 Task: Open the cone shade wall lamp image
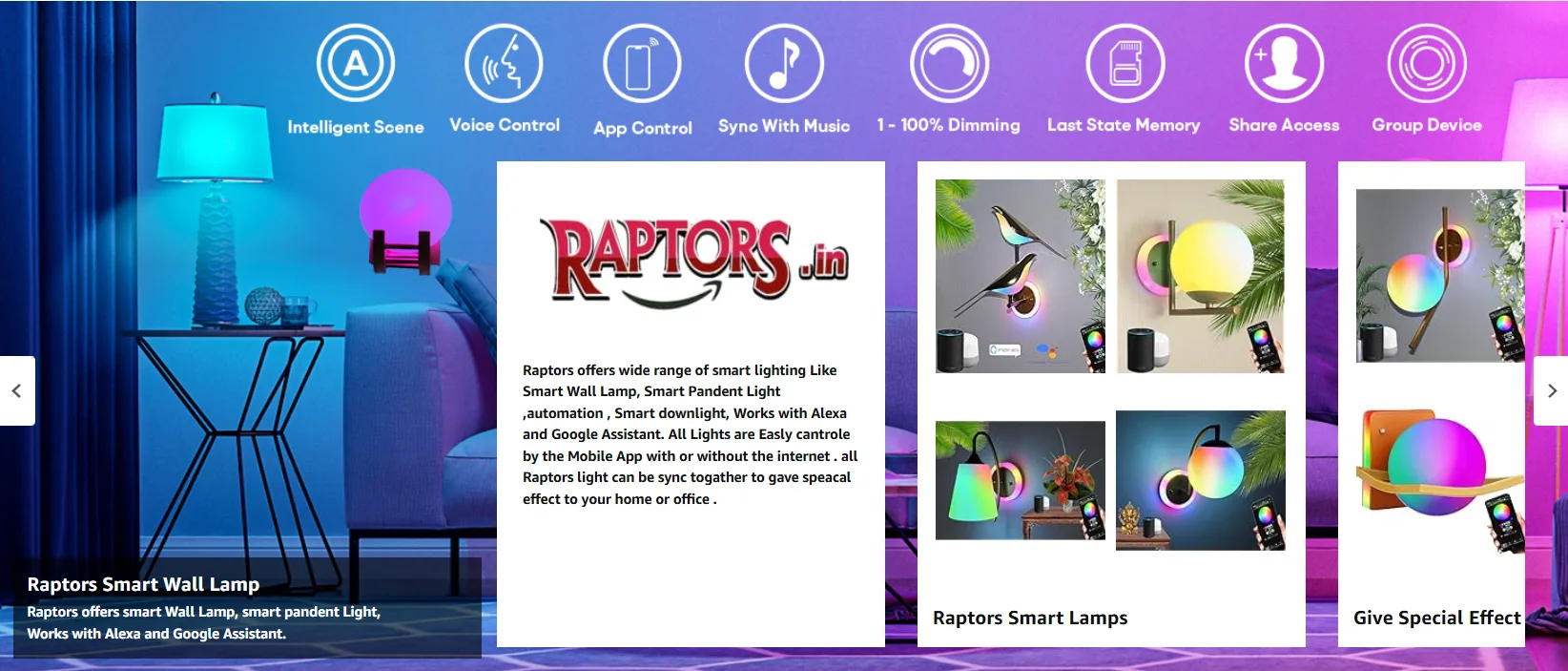click(1020, 480)
